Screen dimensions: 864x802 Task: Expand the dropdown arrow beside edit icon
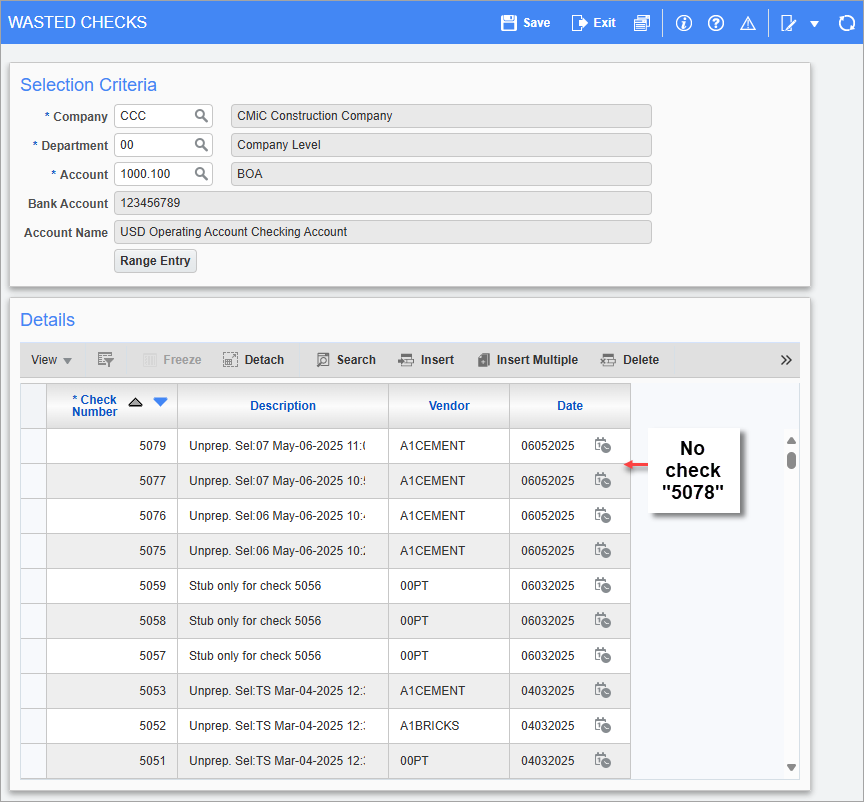click(x=814, y=24)
